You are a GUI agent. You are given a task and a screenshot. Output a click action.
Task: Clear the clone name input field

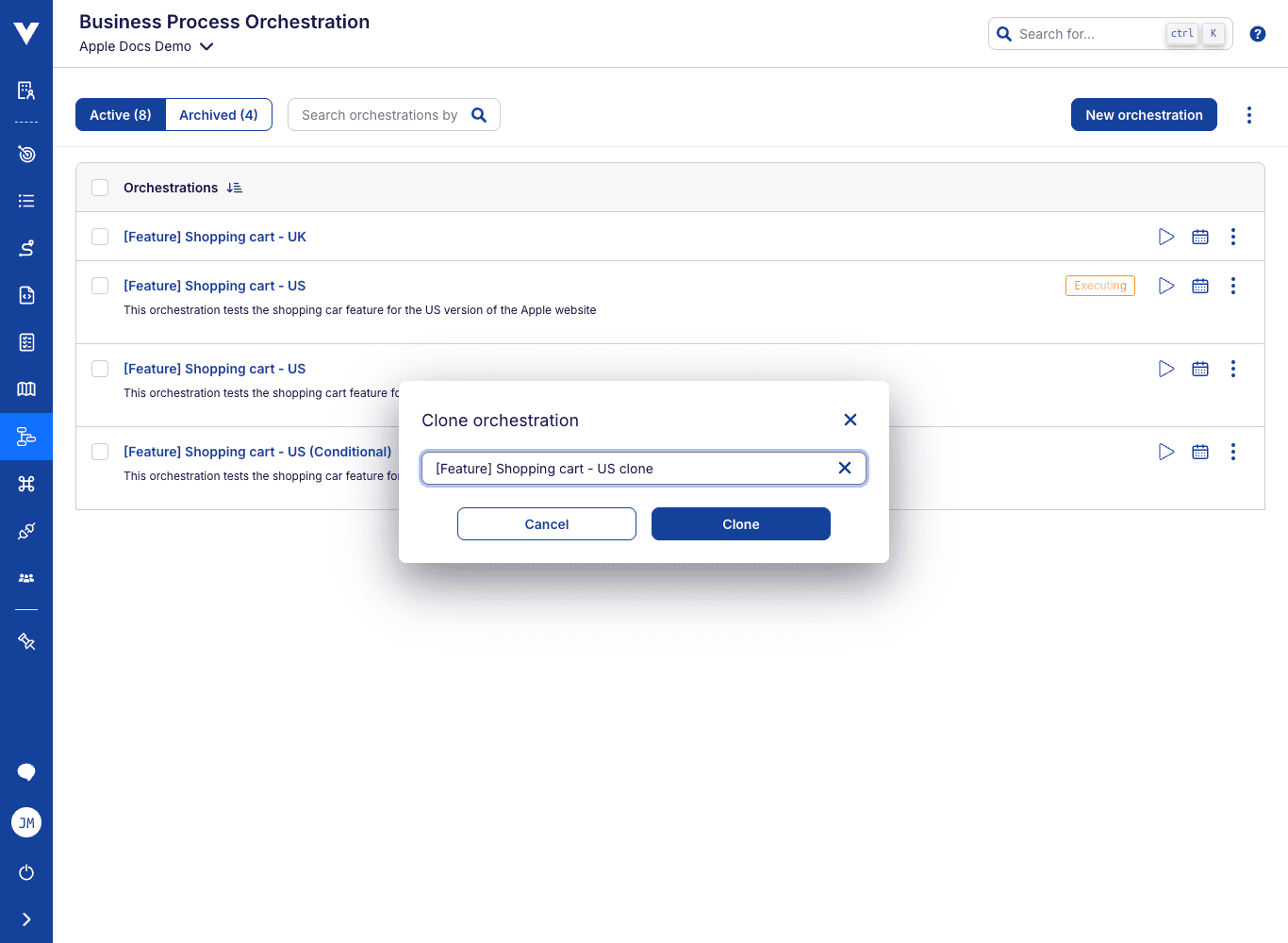[845, 468]
